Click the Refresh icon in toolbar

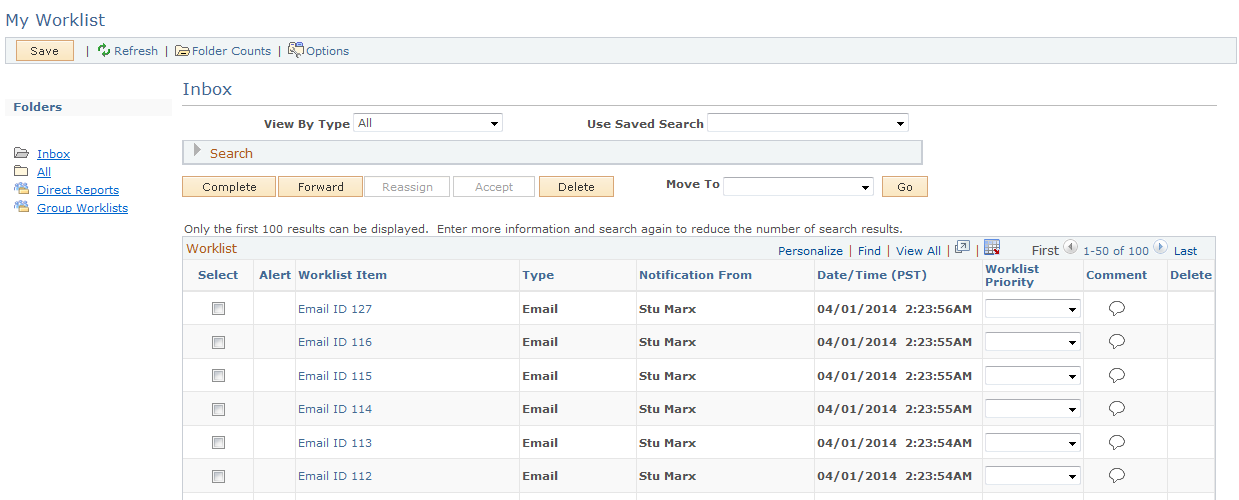point(104,50)
